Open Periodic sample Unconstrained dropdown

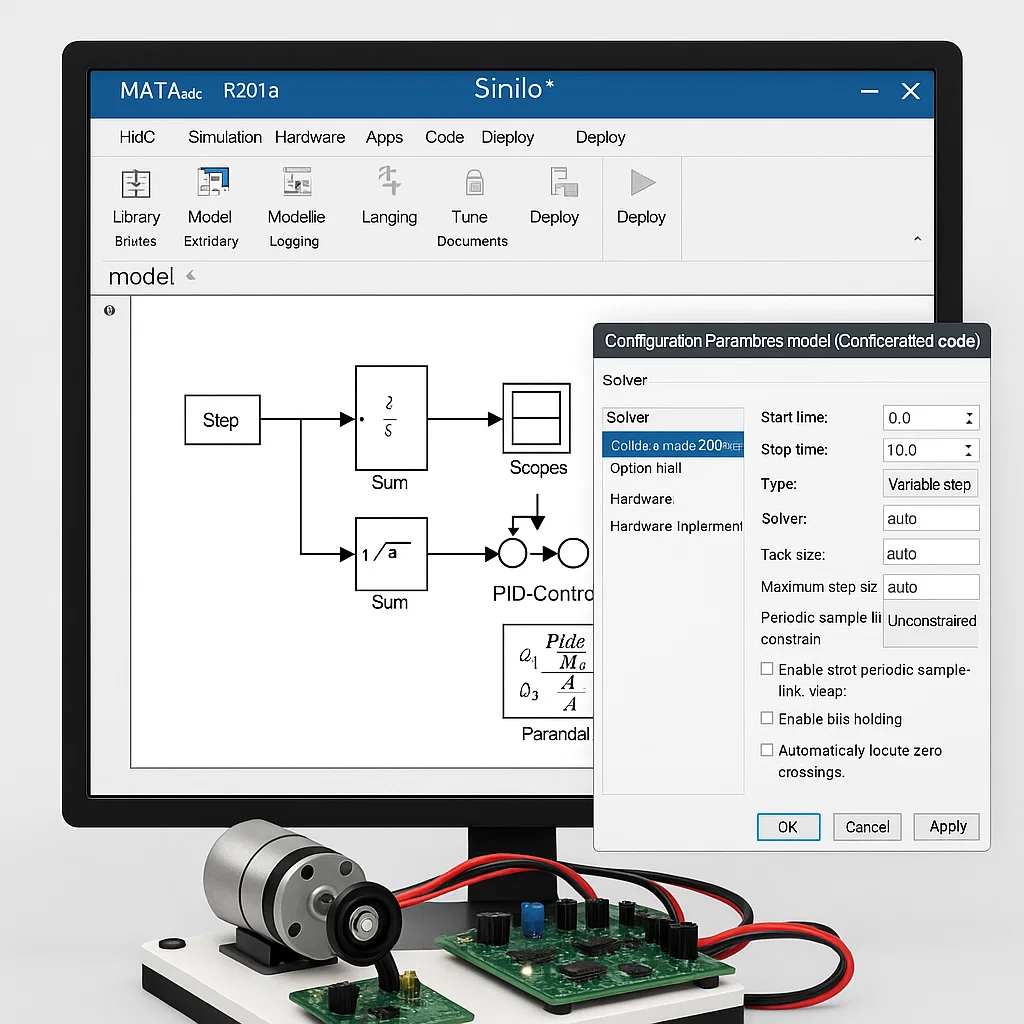click(931, 621)
